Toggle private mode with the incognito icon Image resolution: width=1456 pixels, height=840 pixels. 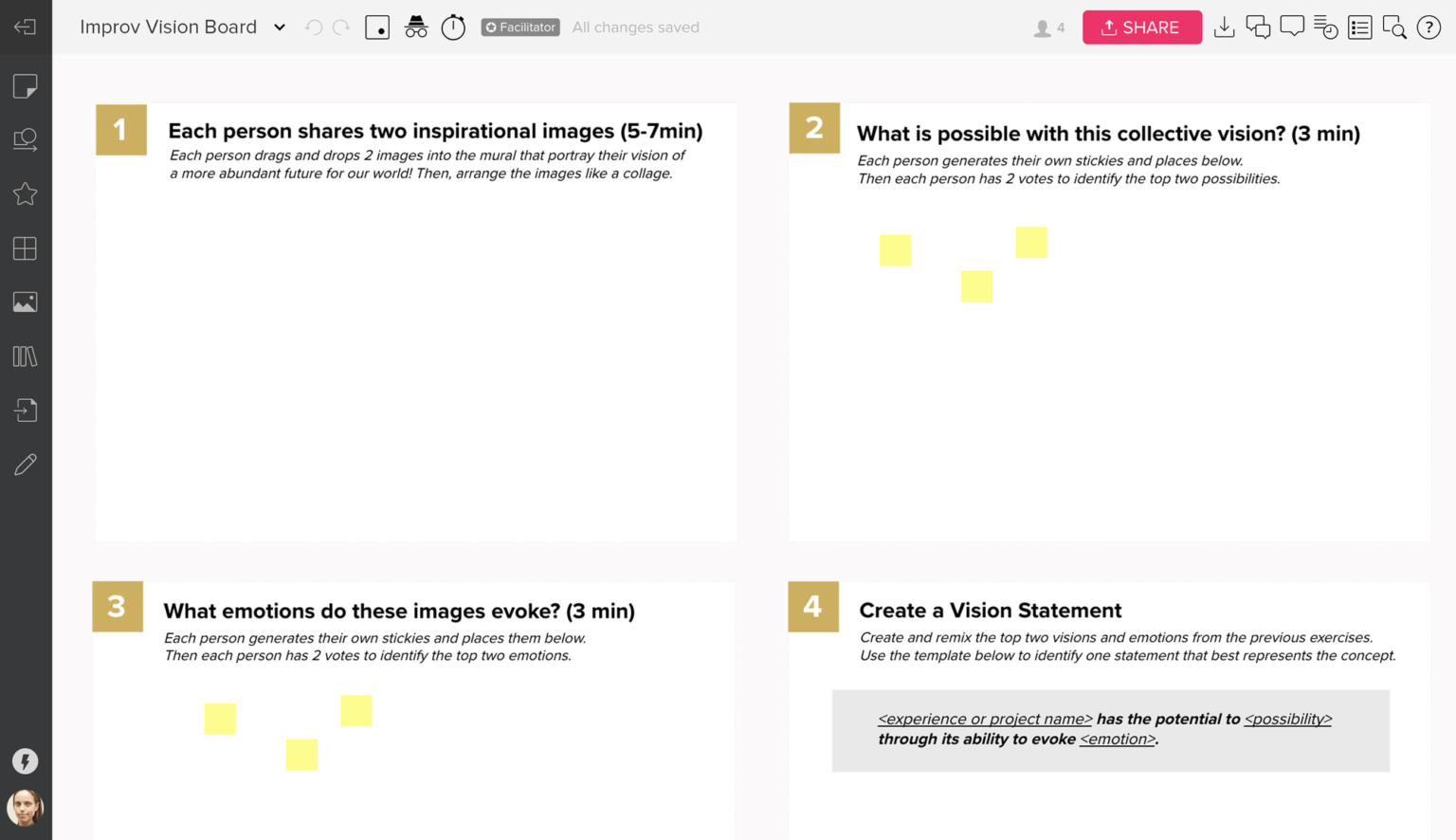(415, 27)
